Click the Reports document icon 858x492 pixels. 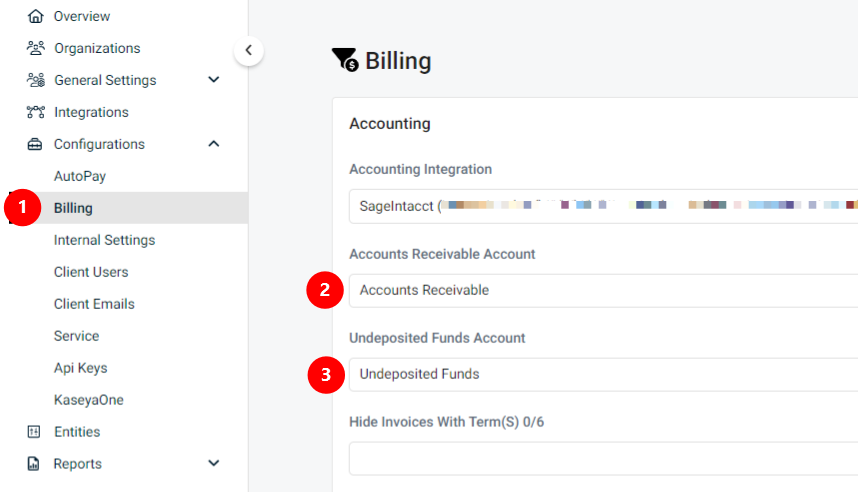[x=33, y=464]
